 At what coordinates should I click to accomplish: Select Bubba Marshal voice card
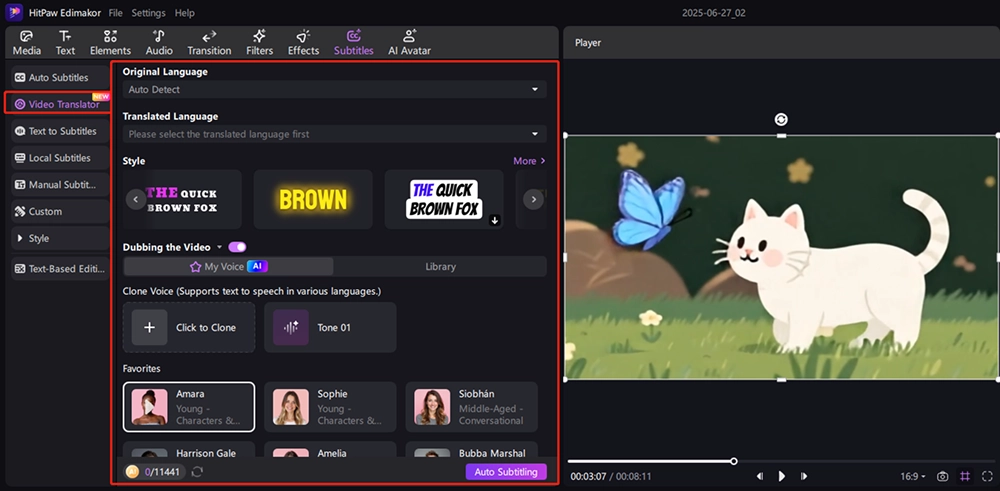tap(471, 450)
